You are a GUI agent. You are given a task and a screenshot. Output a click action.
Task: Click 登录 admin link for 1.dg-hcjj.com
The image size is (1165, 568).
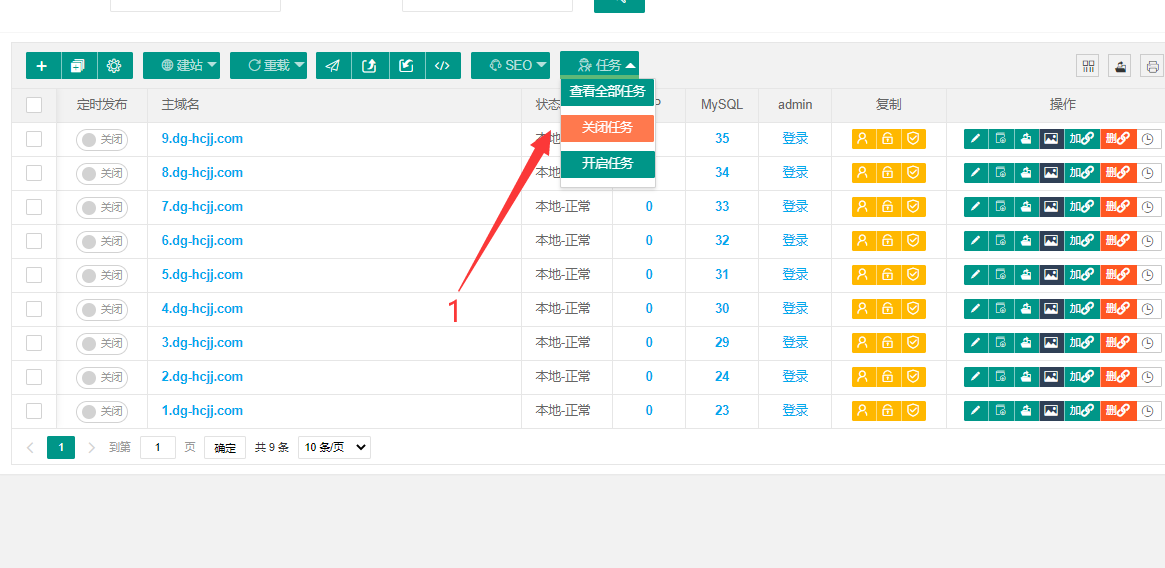click(795, 411)
